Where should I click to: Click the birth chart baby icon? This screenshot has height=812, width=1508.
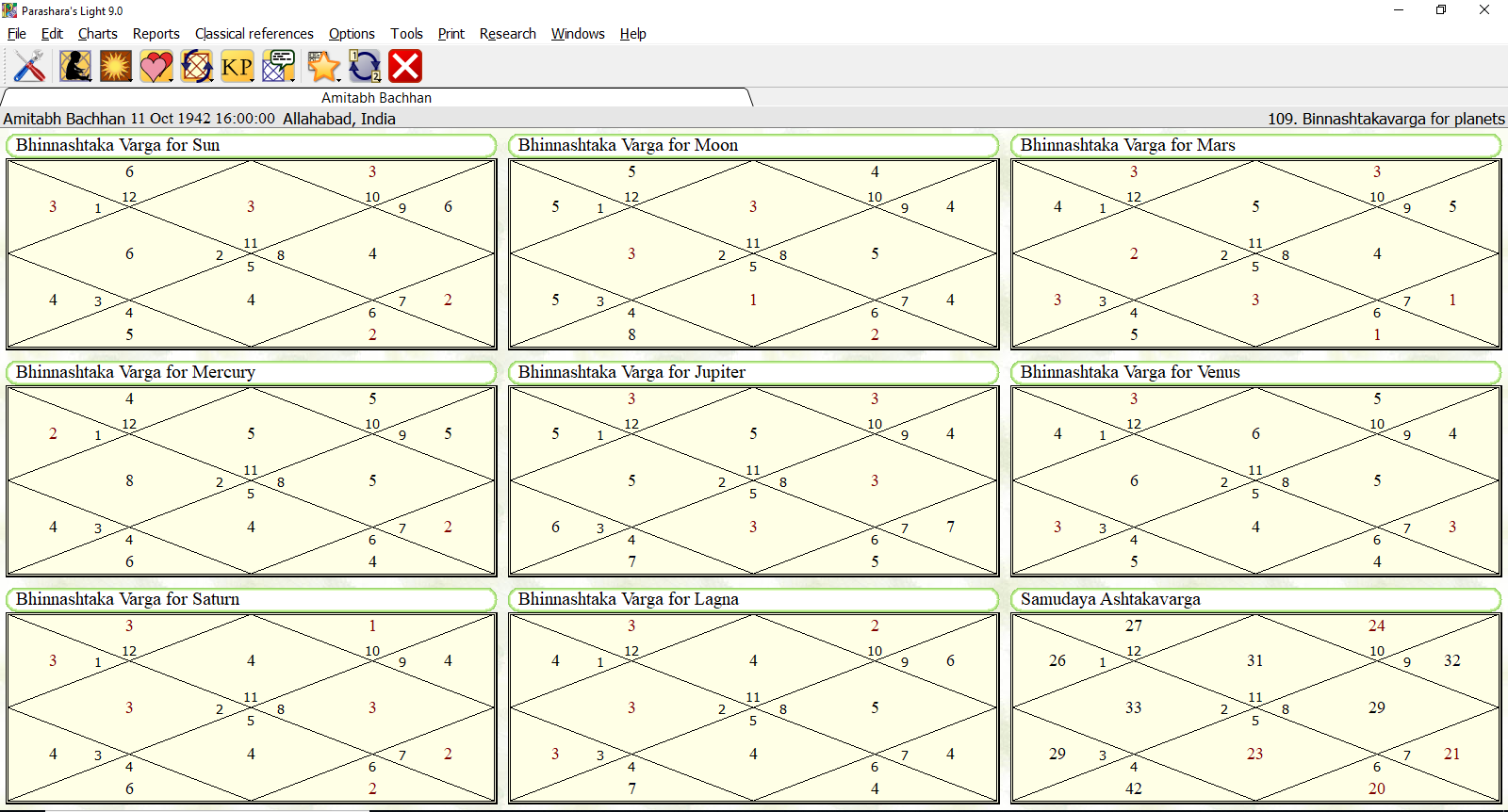tap(74, 66)
